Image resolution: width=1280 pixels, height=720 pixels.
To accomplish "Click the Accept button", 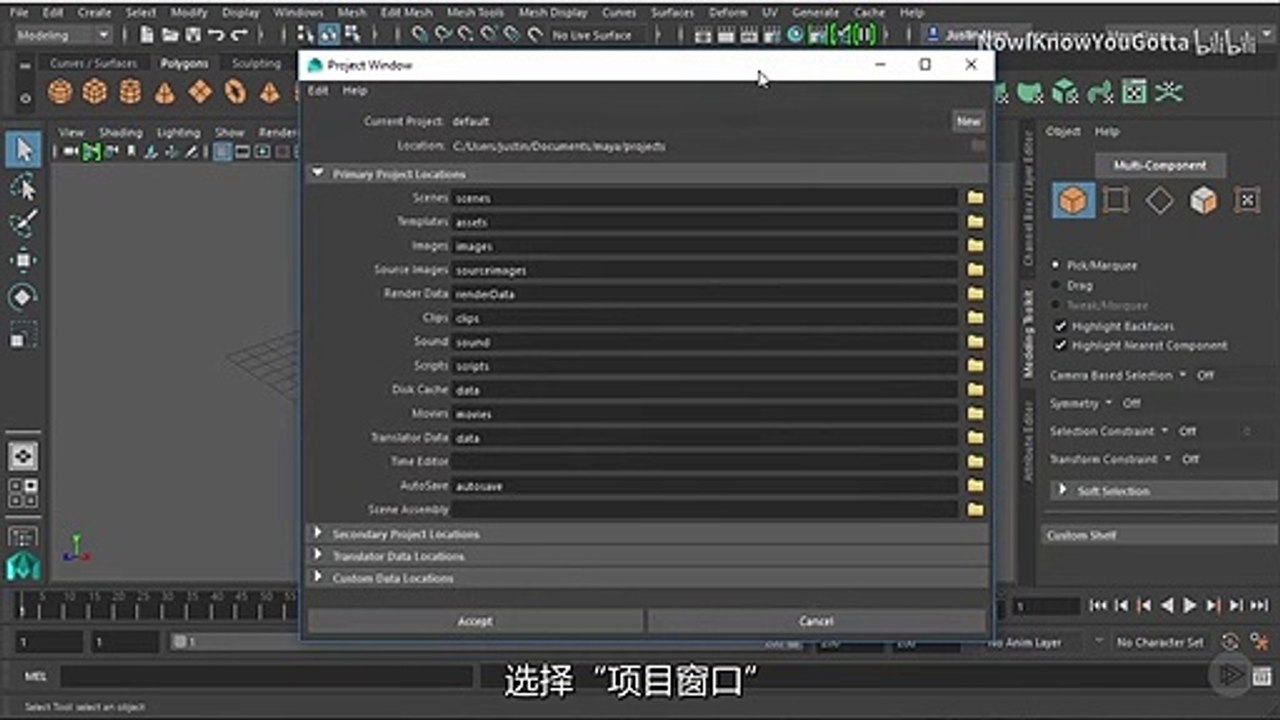I will [475, 621].
